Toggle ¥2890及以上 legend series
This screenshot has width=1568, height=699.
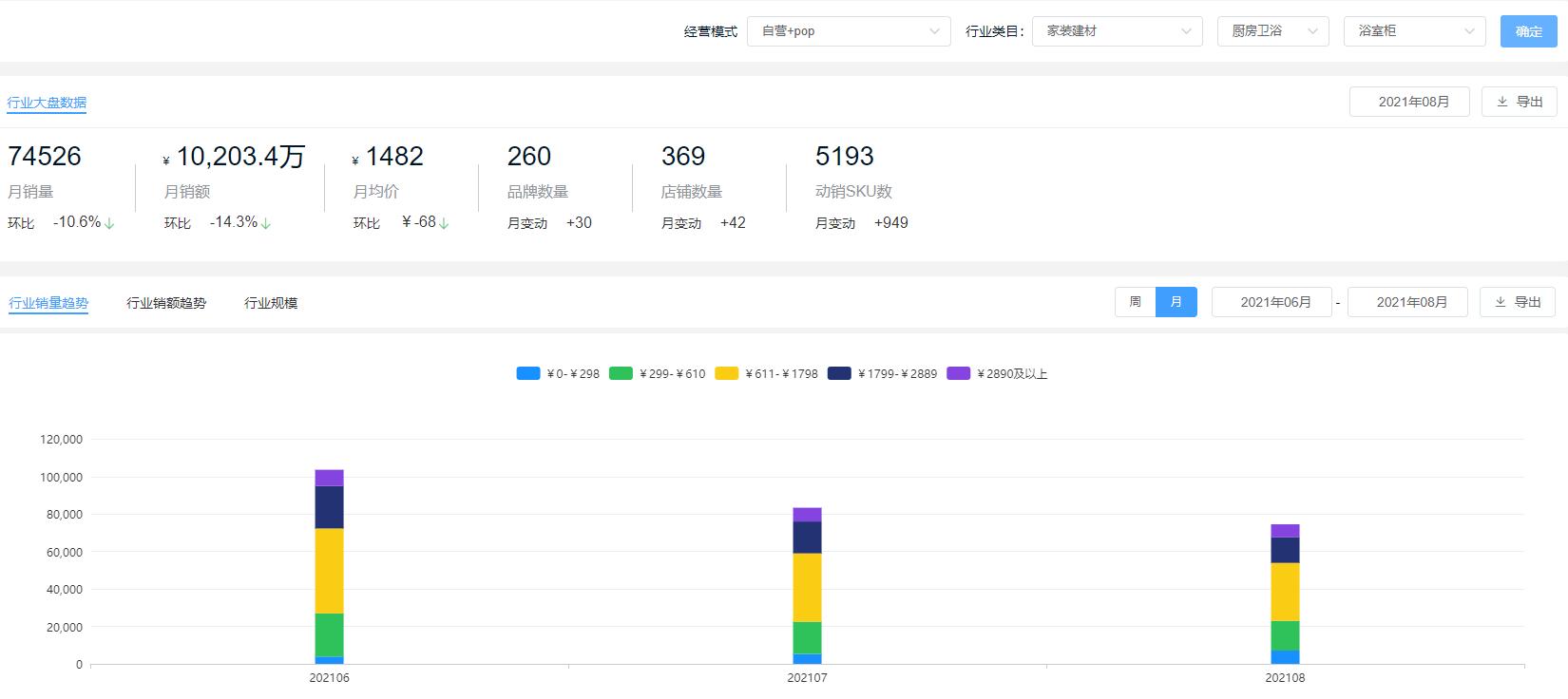click(x=997, y=373)
